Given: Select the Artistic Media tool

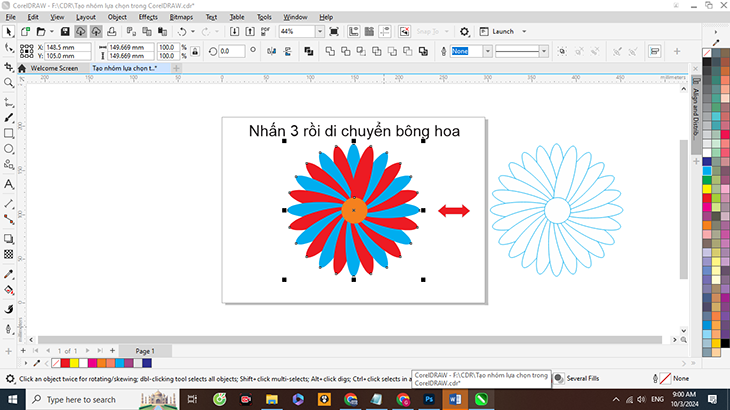Looking at the screenshot, I should [x=8, y=118].
